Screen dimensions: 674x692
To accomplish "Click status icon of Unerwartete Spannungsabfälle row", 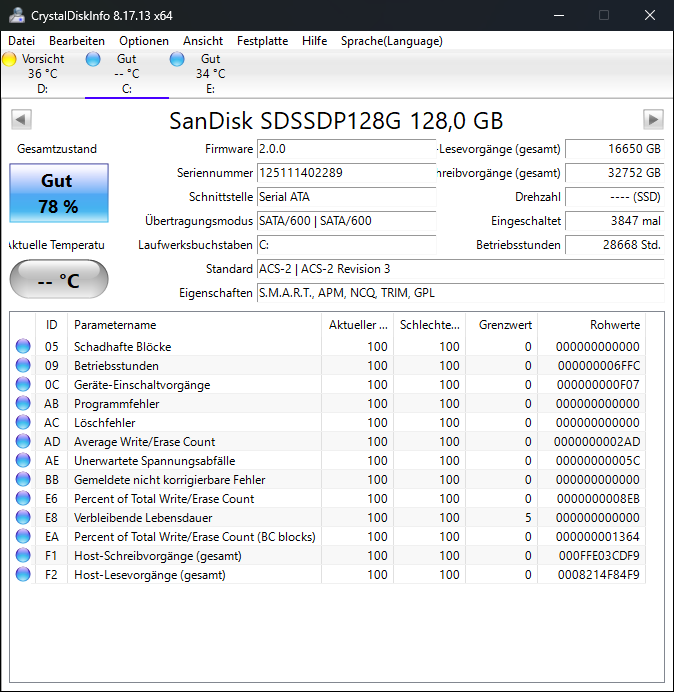I will point(23,460).
